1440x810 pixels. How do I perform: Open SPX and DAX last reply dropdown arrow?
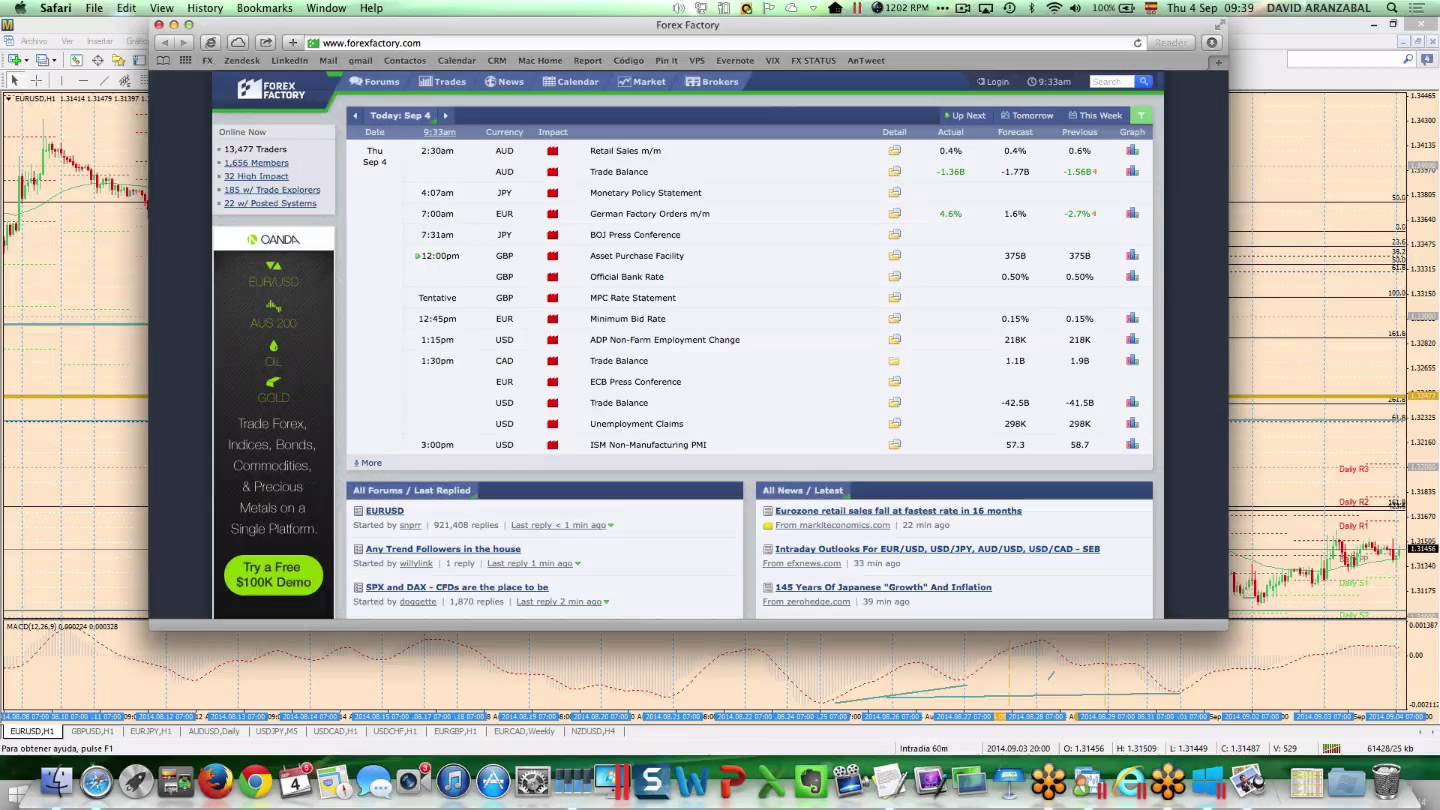pyautogui.click(x=607, y=602)
